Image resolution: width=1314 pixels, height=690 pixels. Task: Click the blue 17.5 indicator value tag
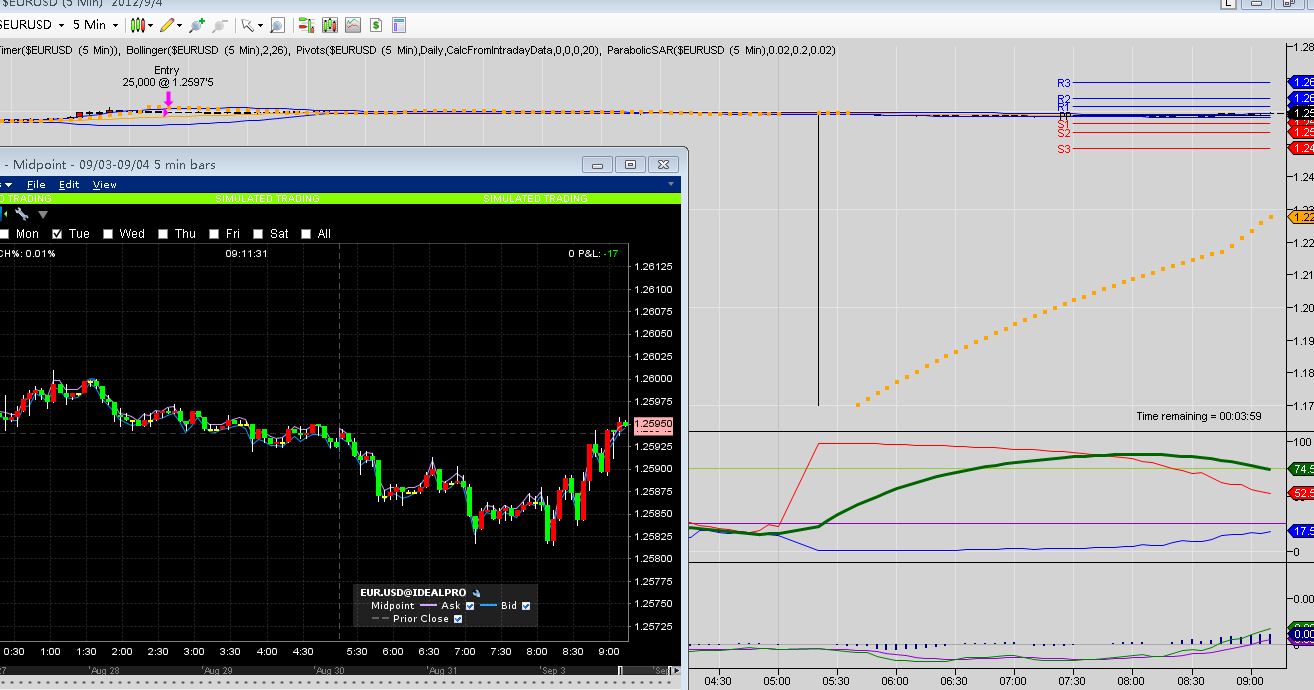pyautogui.click(x=1301, y=532)
